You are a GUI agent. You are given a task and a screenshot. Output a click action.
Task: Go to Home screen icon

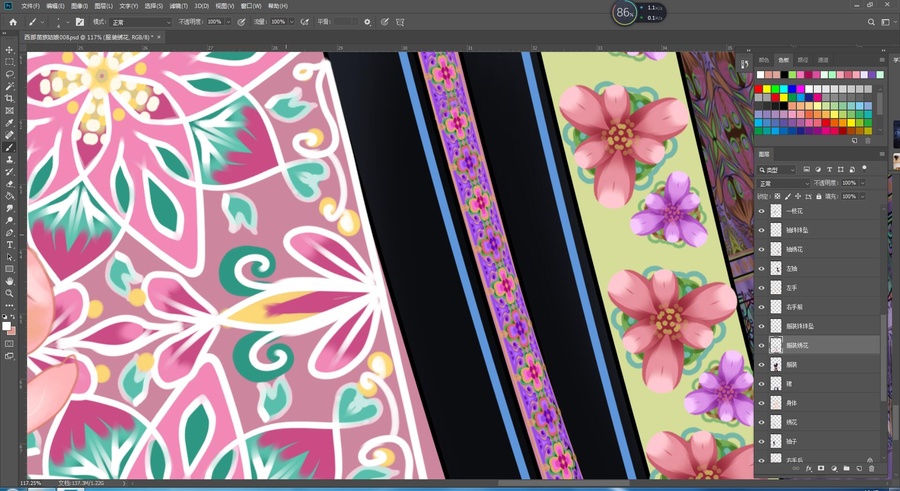(13, 22)
